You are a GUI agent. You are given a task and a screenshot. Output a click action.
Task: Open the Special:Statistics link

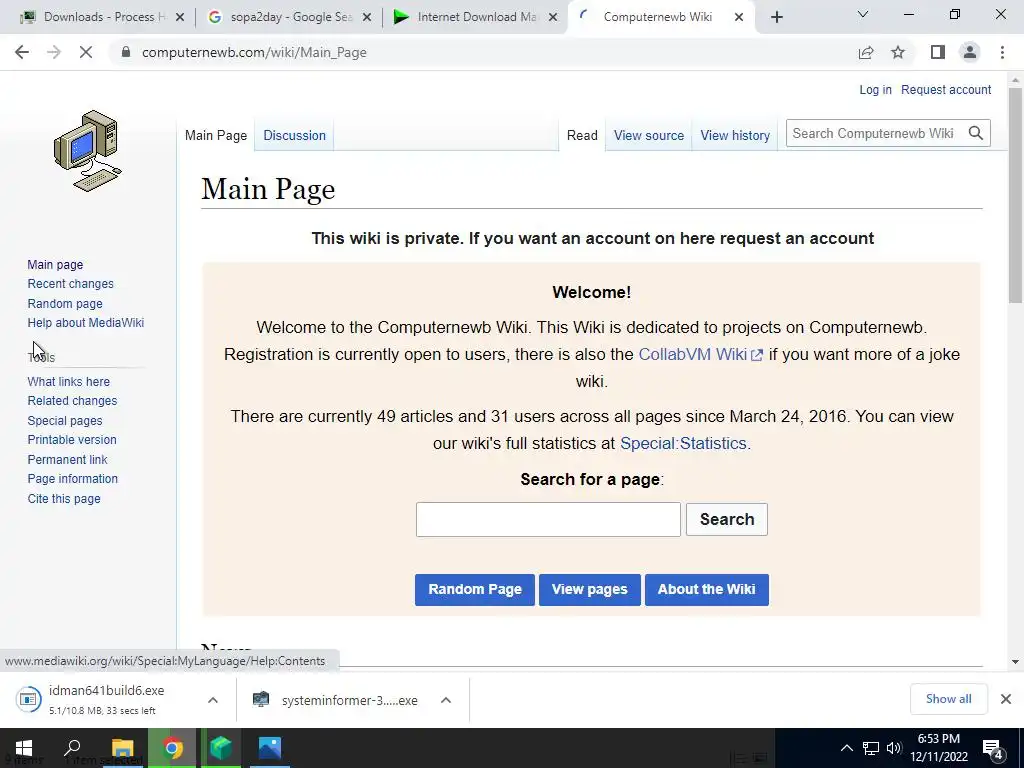685,443
